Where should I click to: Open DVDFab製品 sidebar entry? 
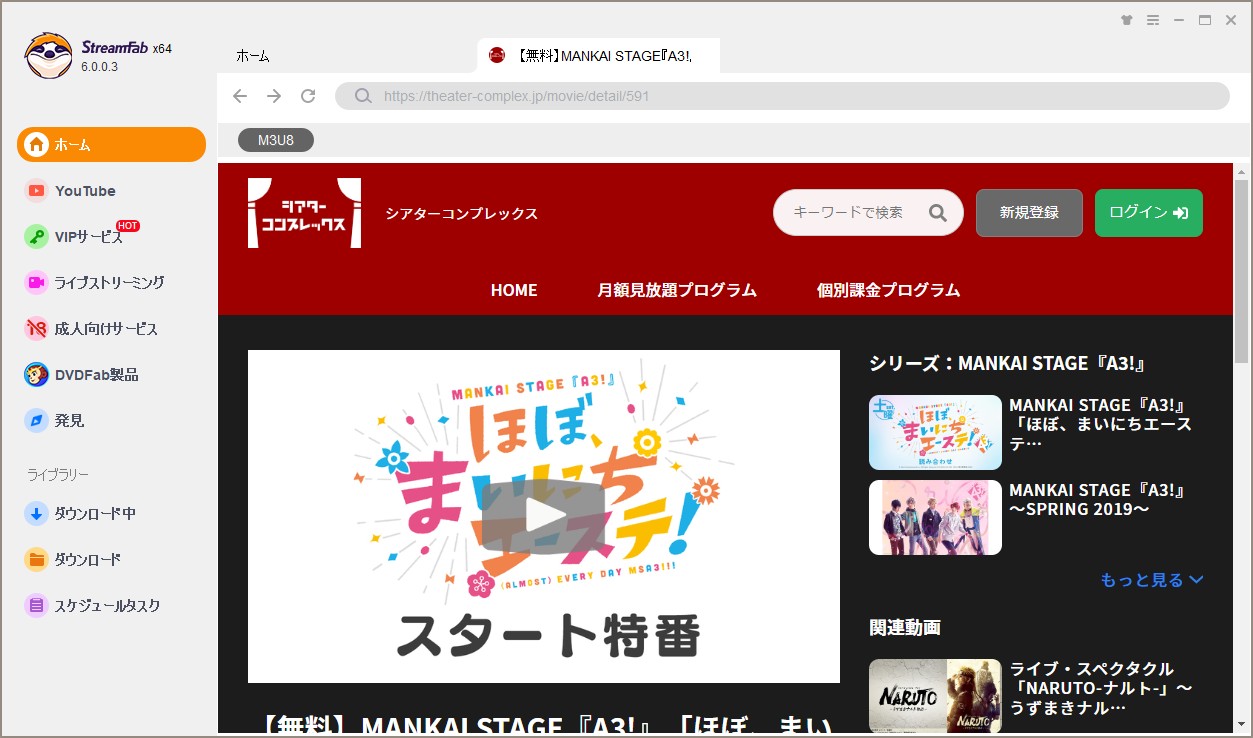point(81,374)
